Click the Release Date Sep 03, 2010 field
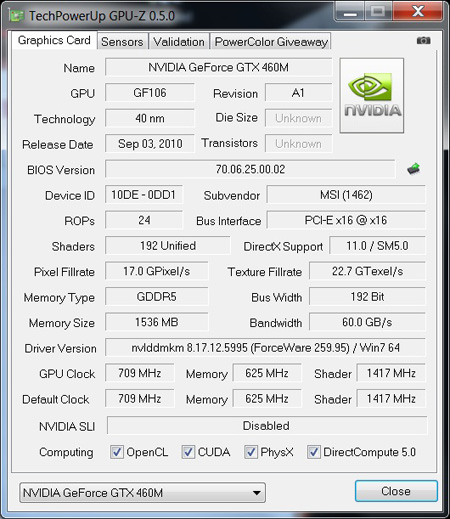This screenshot has height=519, width=450. [150, 144]
